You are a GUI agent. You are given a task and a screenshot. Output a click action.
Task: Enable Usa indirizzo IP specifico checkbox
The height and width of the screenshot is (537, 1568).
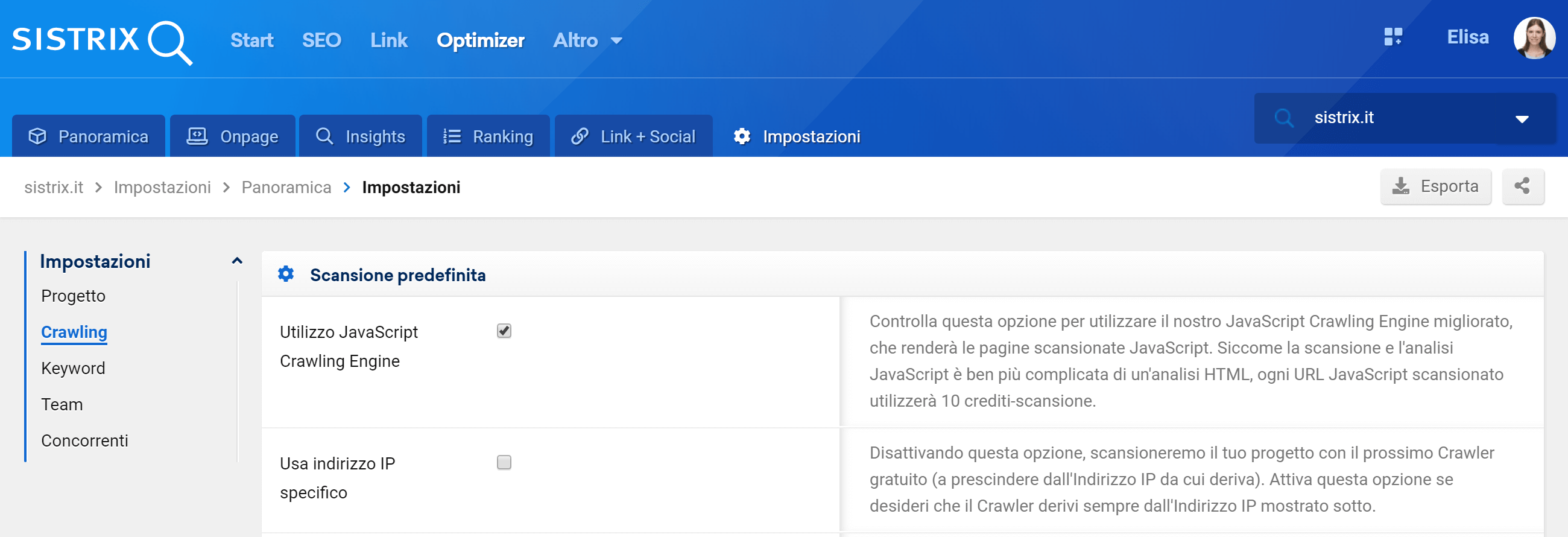504,463
